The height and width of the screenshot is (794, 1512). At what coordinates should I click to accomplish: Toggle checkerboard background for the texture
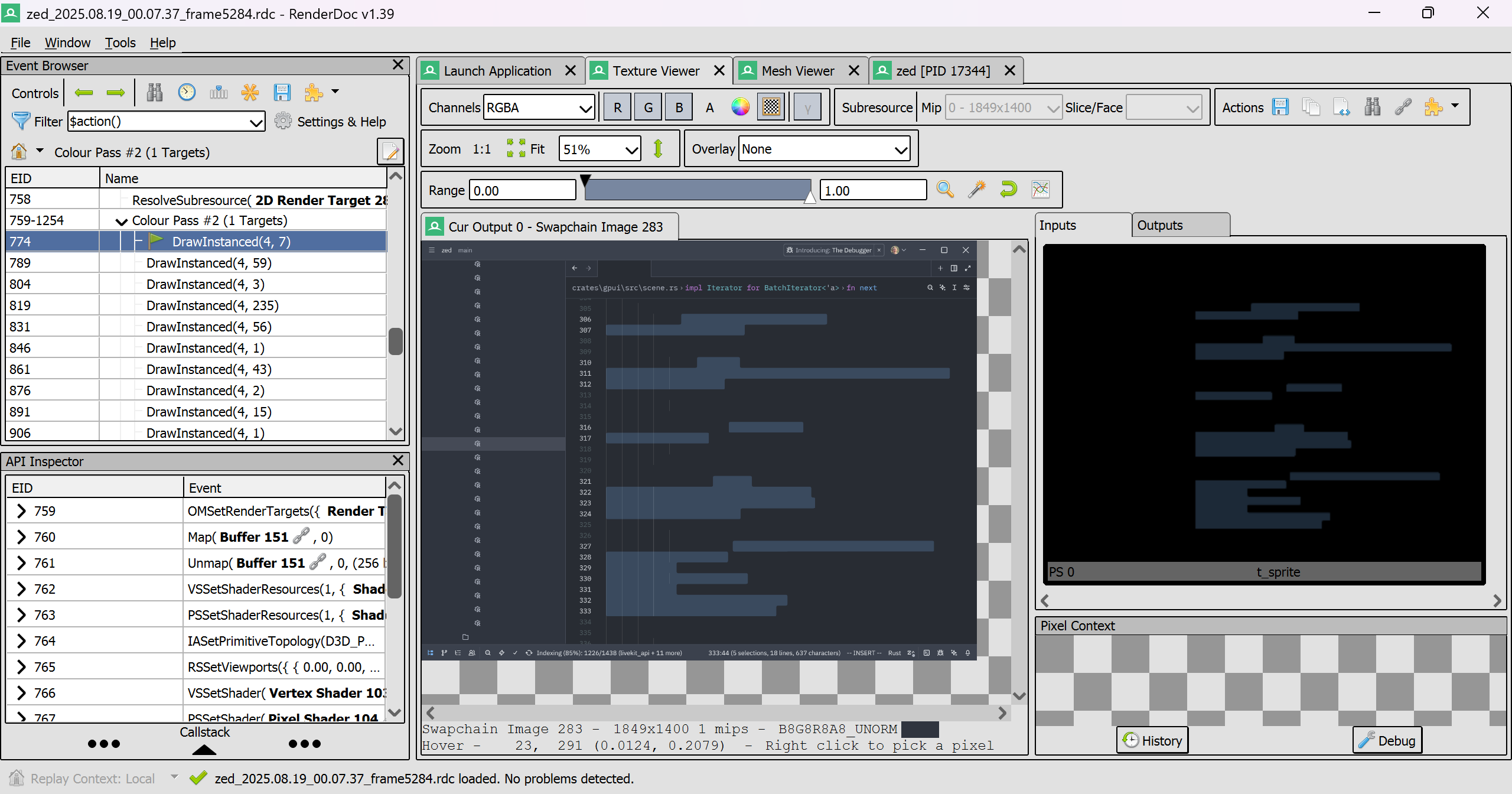pyautogui.click(x=770, y=106)
